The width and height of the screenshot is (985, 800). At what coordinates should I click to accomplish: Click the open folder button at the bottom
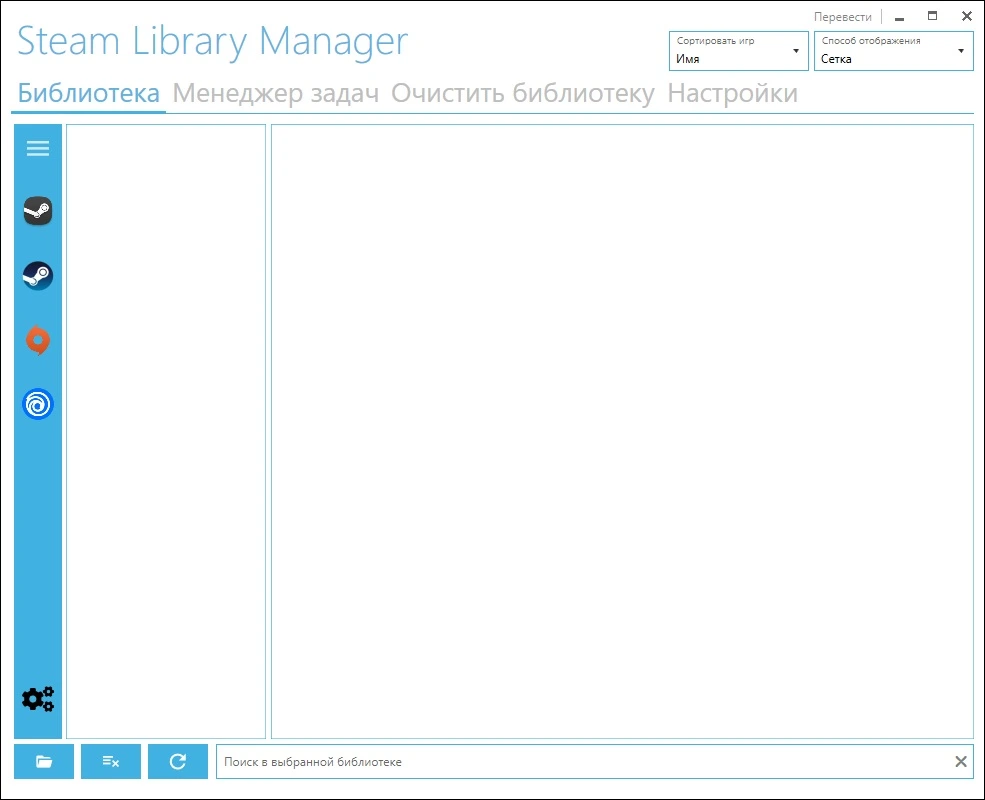pyautogui.click(x=44, y=762)
